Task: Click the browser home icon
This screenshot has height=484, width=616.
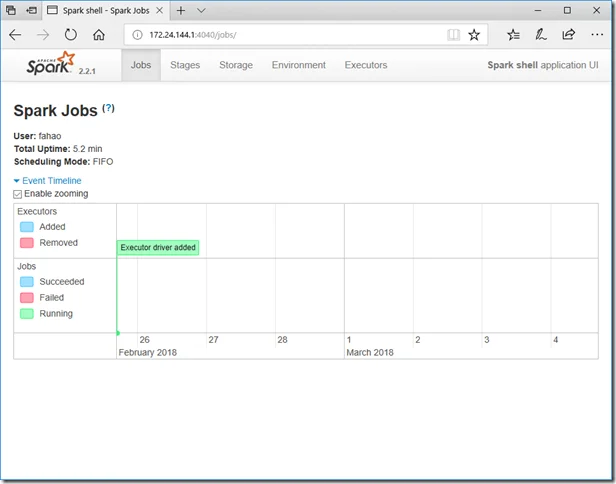Action: (99, 34)
